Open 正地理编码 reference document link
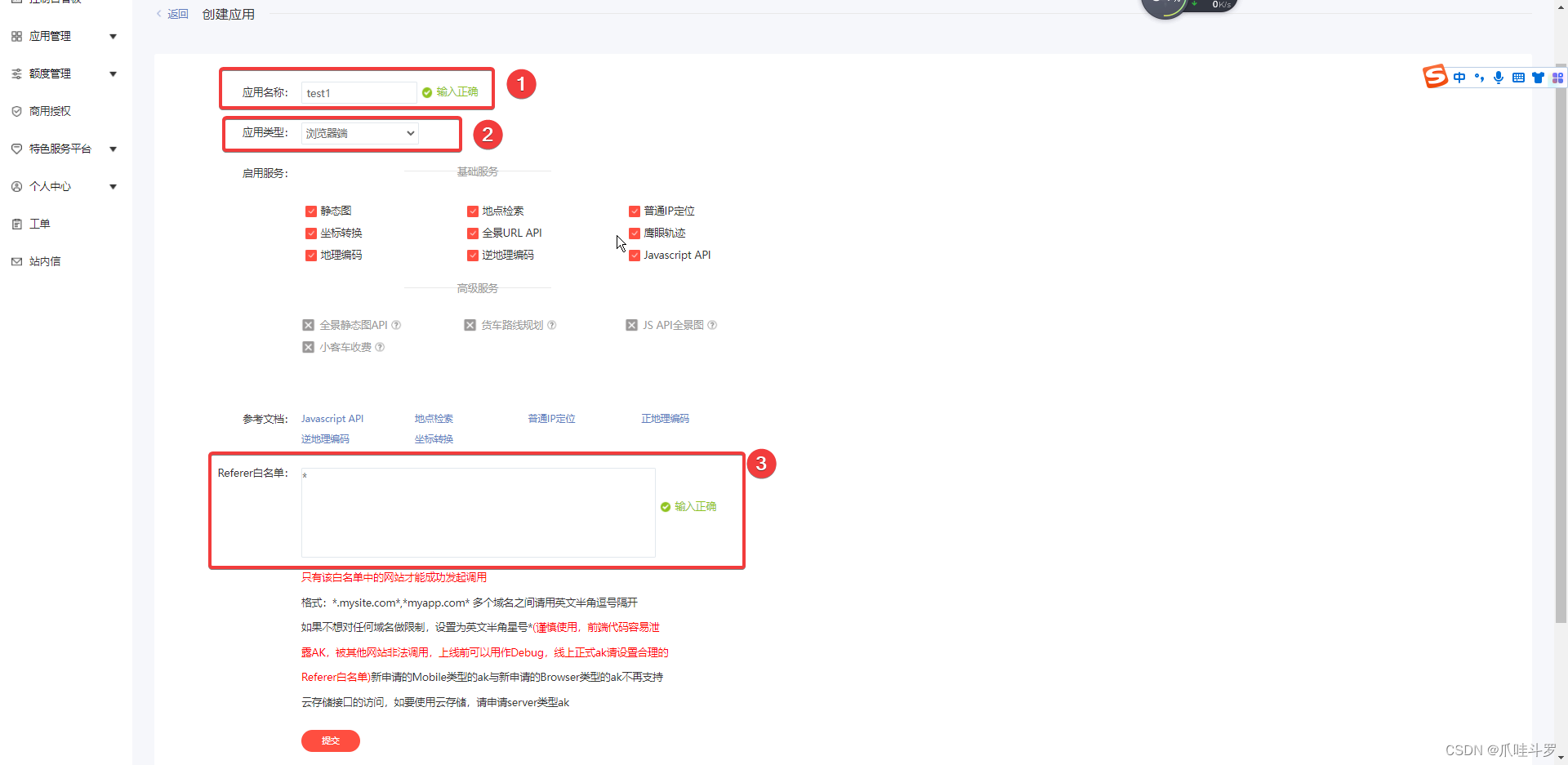This screenshot has width=1568, height=765. pos(665,419)
